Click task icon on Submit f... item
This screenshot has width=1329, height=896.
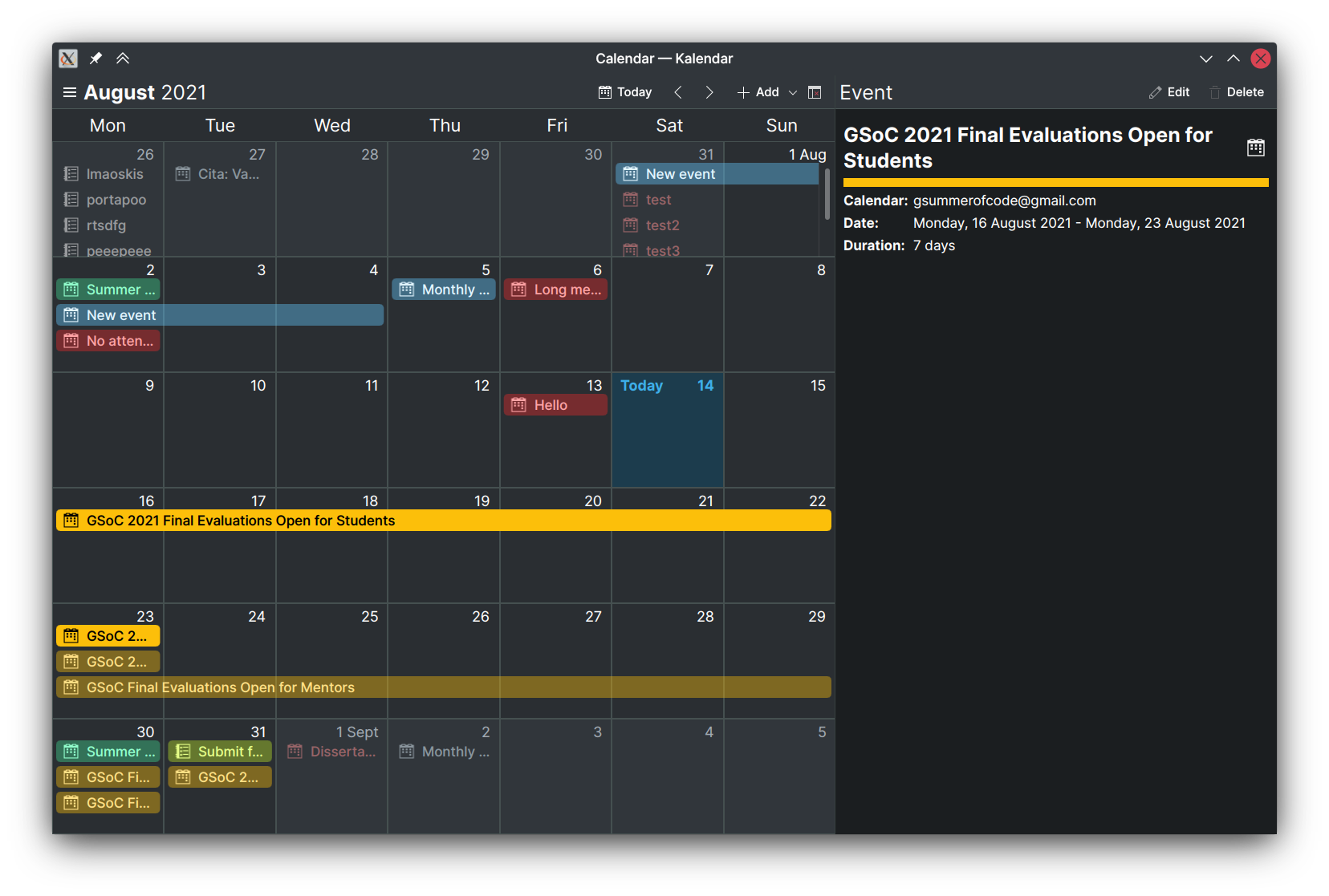183,752
